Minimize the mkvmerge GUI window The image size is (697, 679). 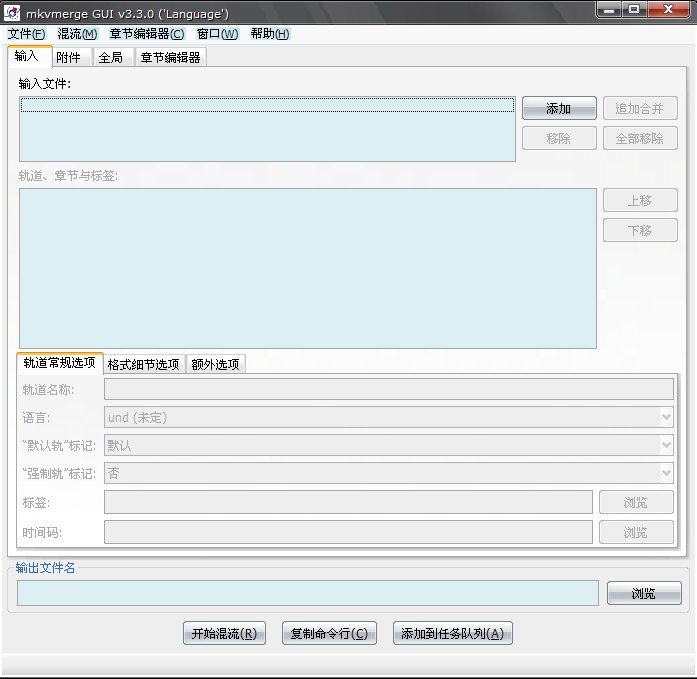pyautogui.click(x=609, y=9)
